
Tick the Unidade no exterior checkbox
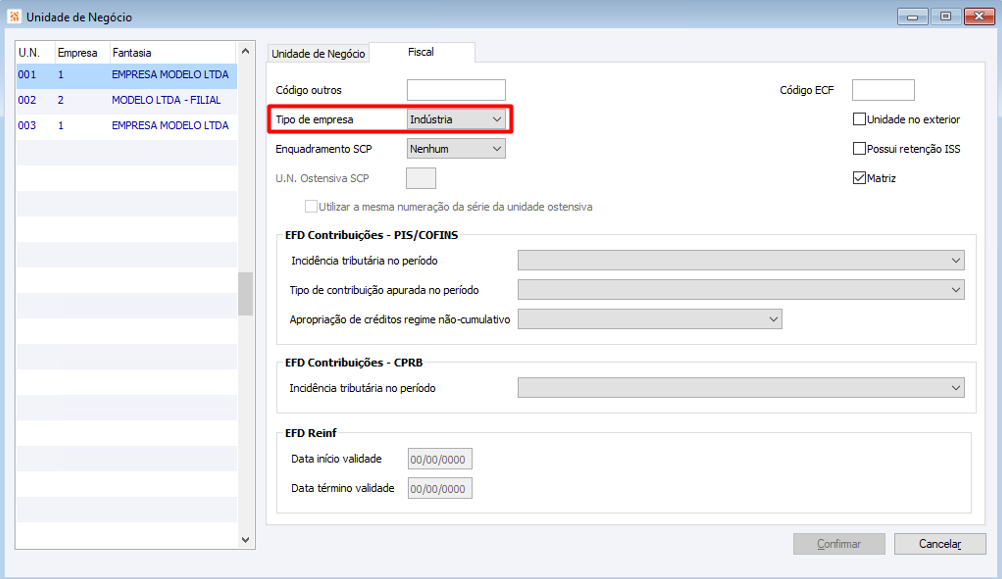[859, 119]
